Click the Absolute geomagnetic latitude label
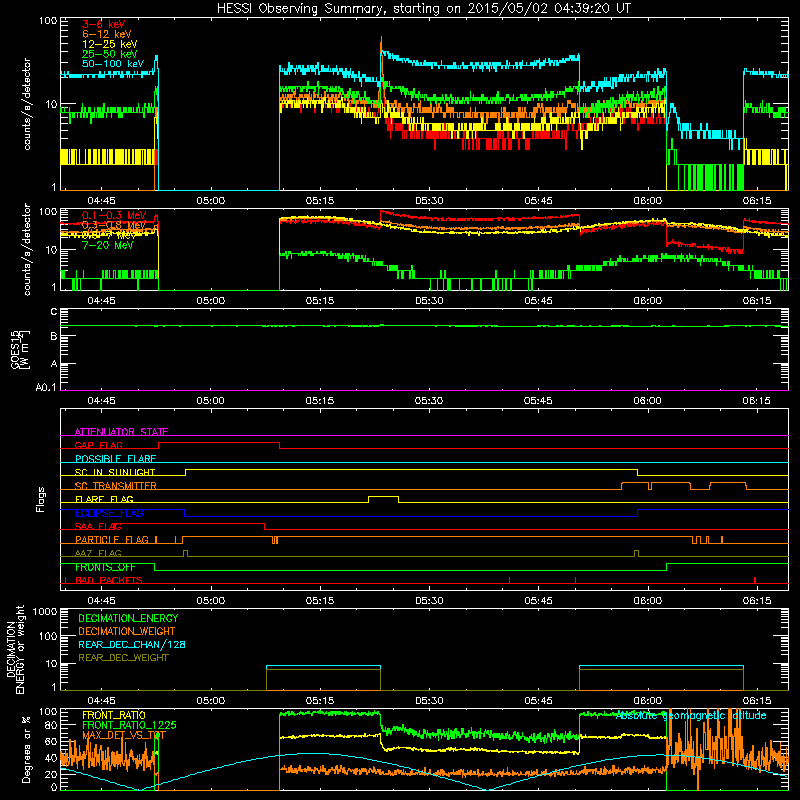The height and width of the screenshot is (800, 800). (x=691, y=716)
